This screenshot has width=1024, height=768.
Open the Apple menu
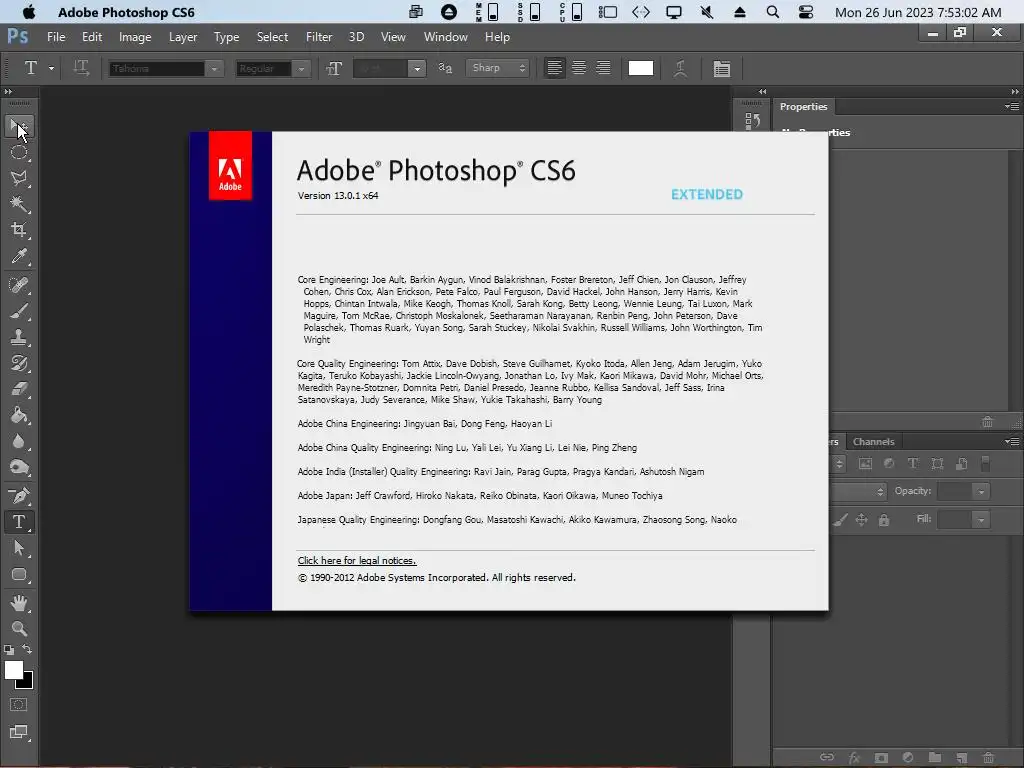[x=29, y=12]
